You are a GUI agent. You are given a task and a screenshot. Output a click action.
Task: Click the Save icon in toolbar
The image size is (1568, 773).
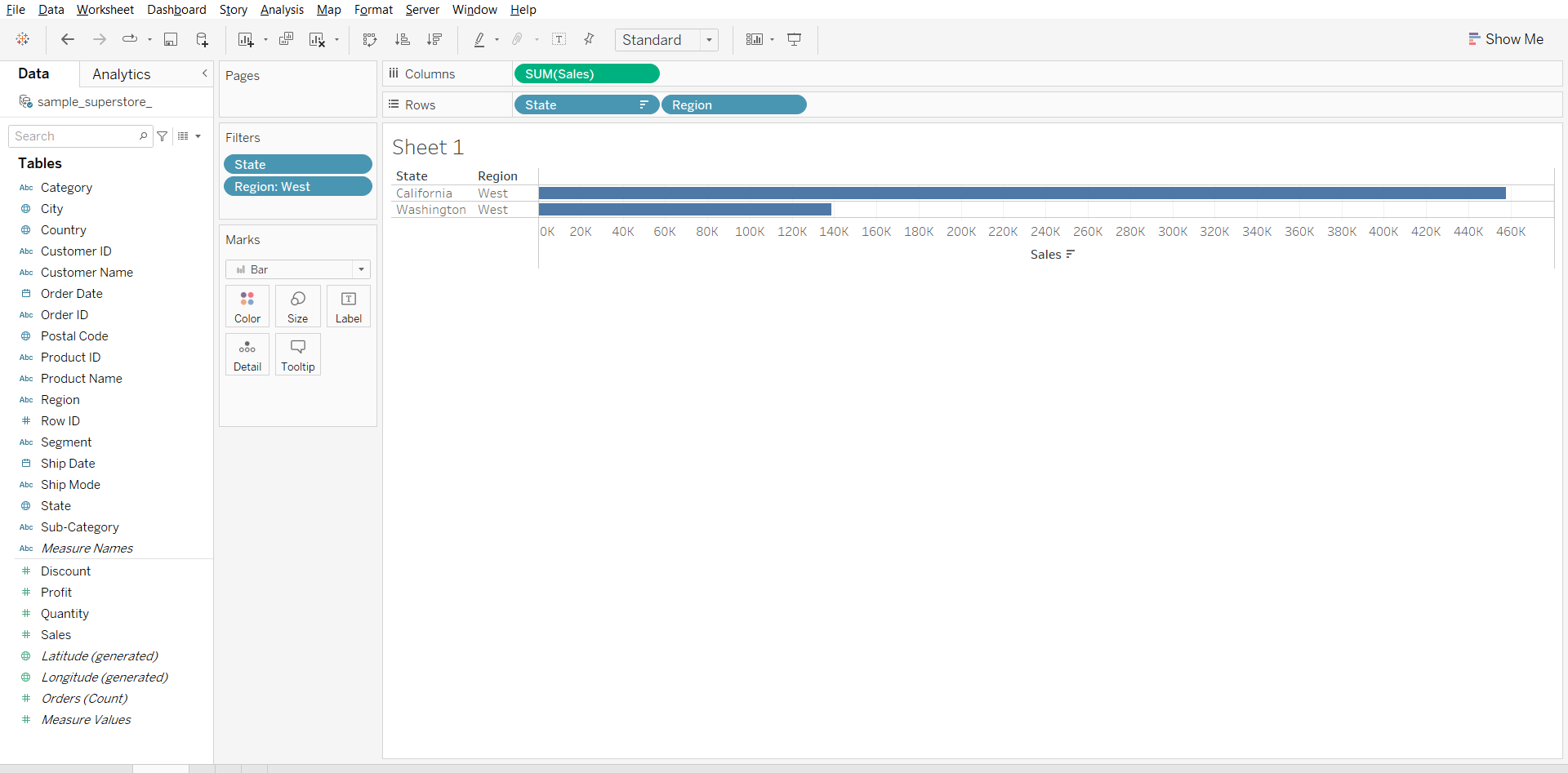pos(171,39)
